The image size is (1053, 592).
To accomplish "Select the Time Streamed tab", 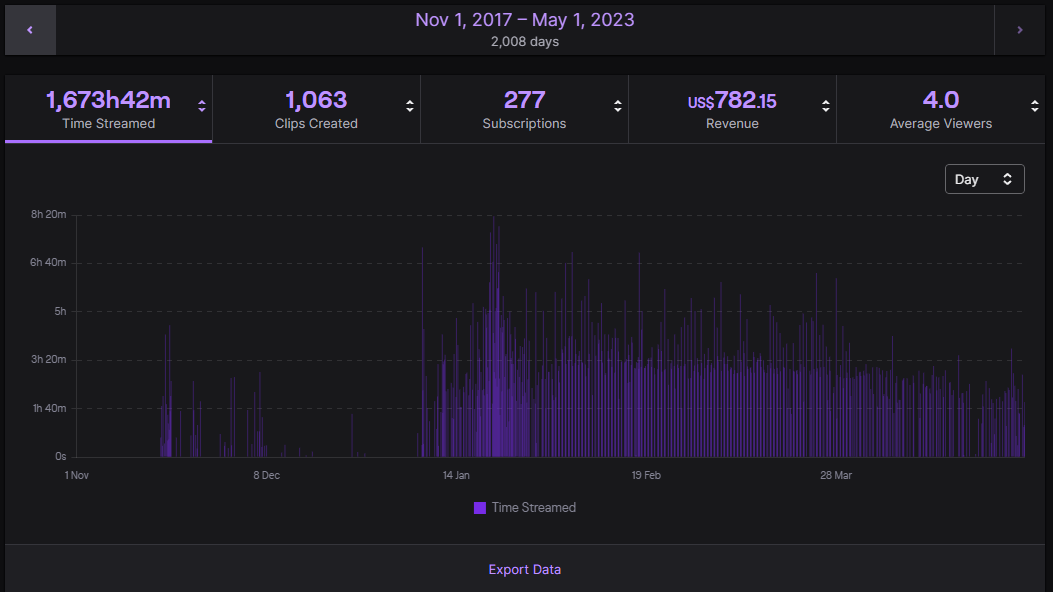I will point(109,109).
